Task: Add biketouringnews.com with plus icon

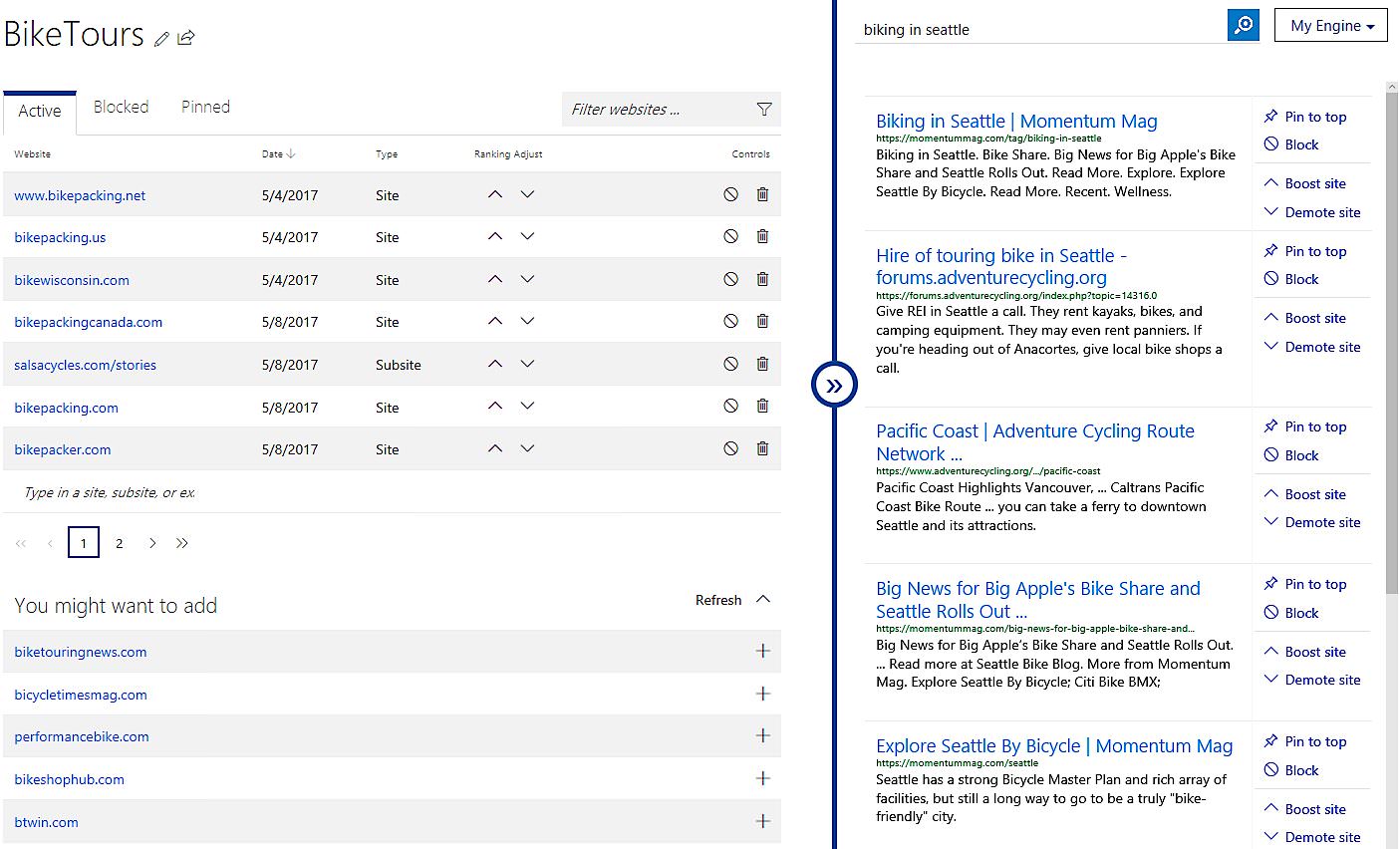Action: (763, 651)
